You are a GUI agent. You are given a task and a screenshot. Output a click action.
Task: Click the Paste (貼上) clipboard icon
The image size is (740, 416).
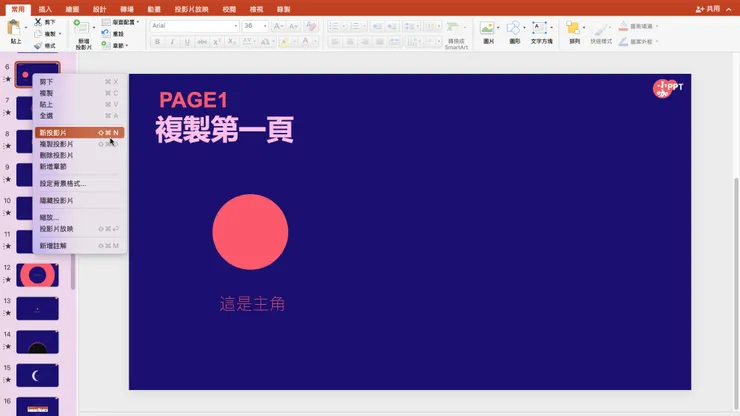[14, 28]
